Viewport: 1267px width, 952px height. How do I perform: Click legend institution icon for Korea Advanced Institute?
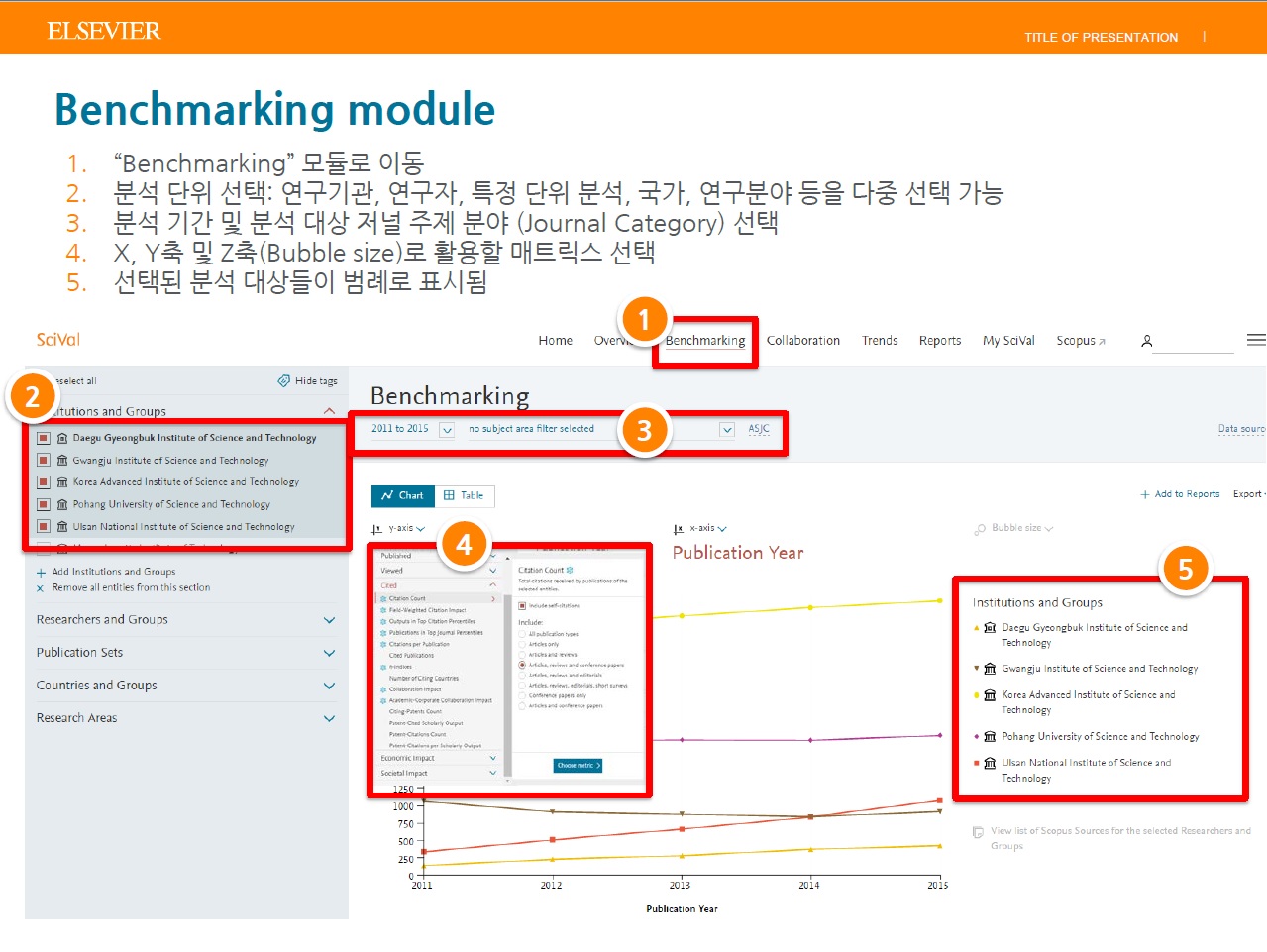coord(990,695)
